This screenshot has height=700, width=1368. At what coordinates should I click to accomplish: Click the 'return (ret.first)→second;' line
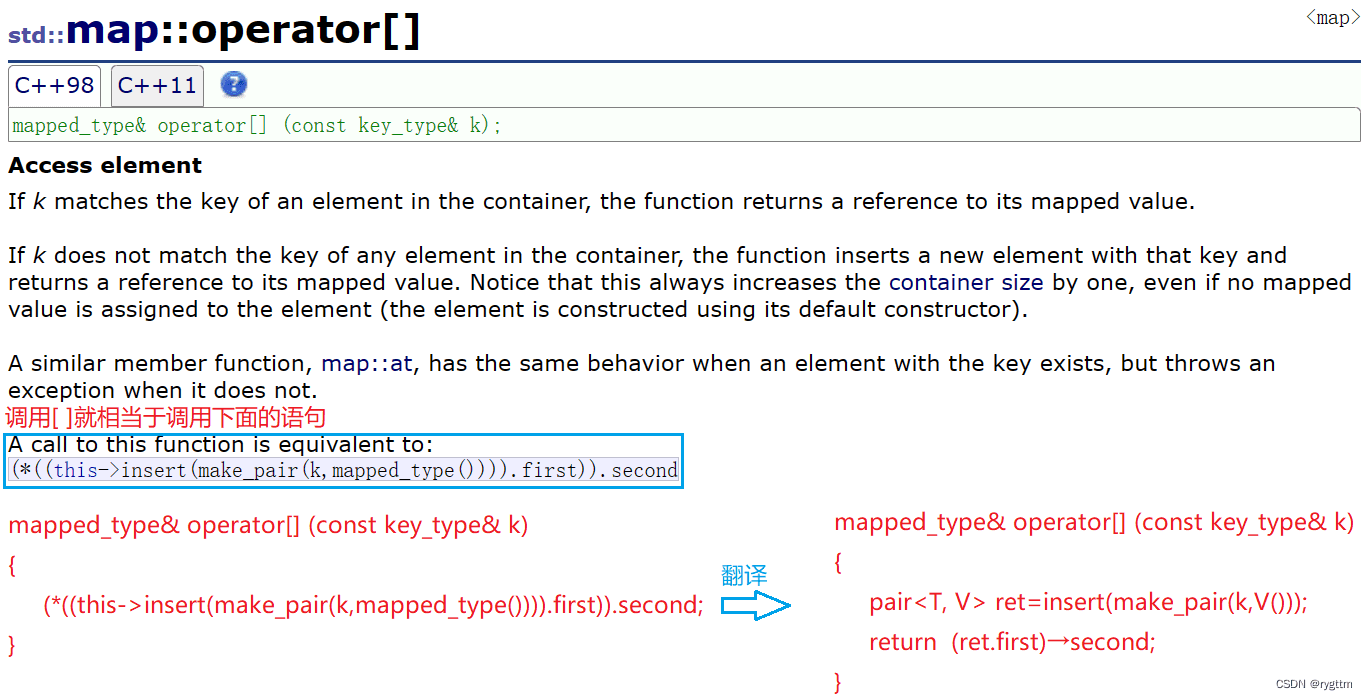(1012, 642)
